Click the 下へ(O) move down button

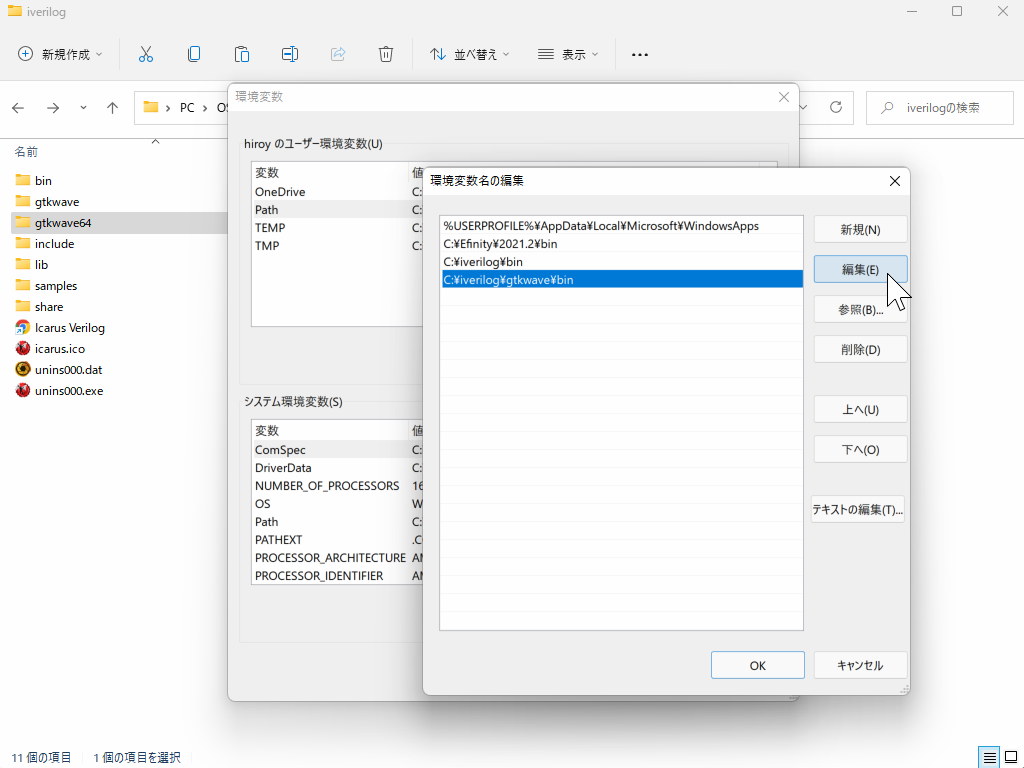pyautogui.click(x=860, y=449)
